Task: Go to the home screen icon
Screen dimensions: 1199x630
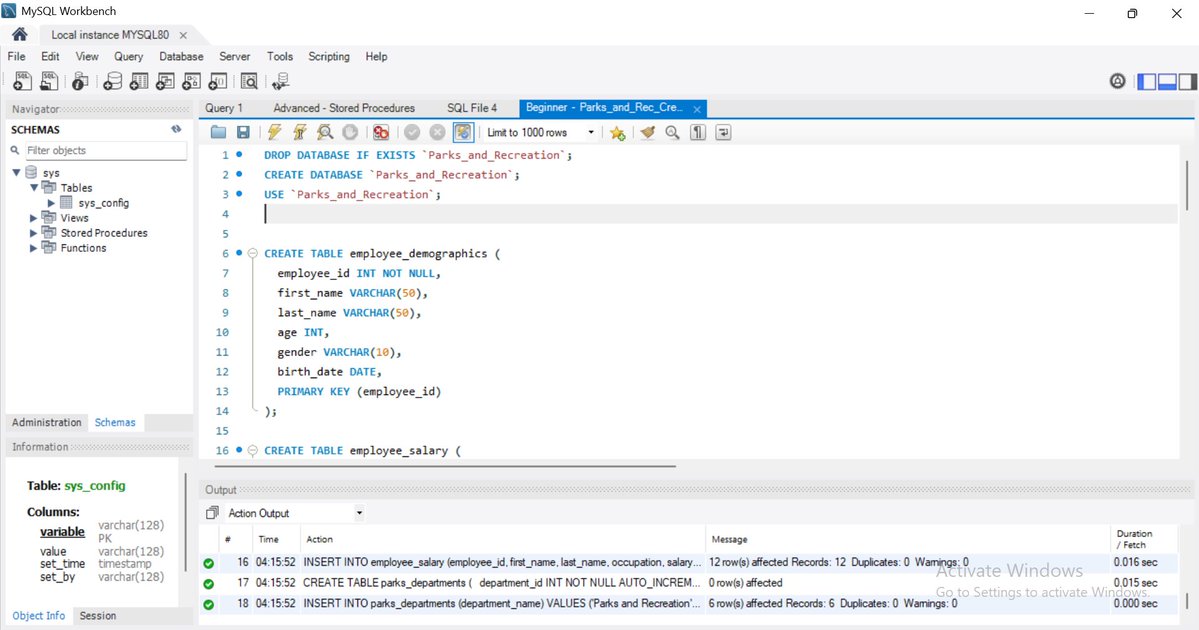Action: point(20,34)
